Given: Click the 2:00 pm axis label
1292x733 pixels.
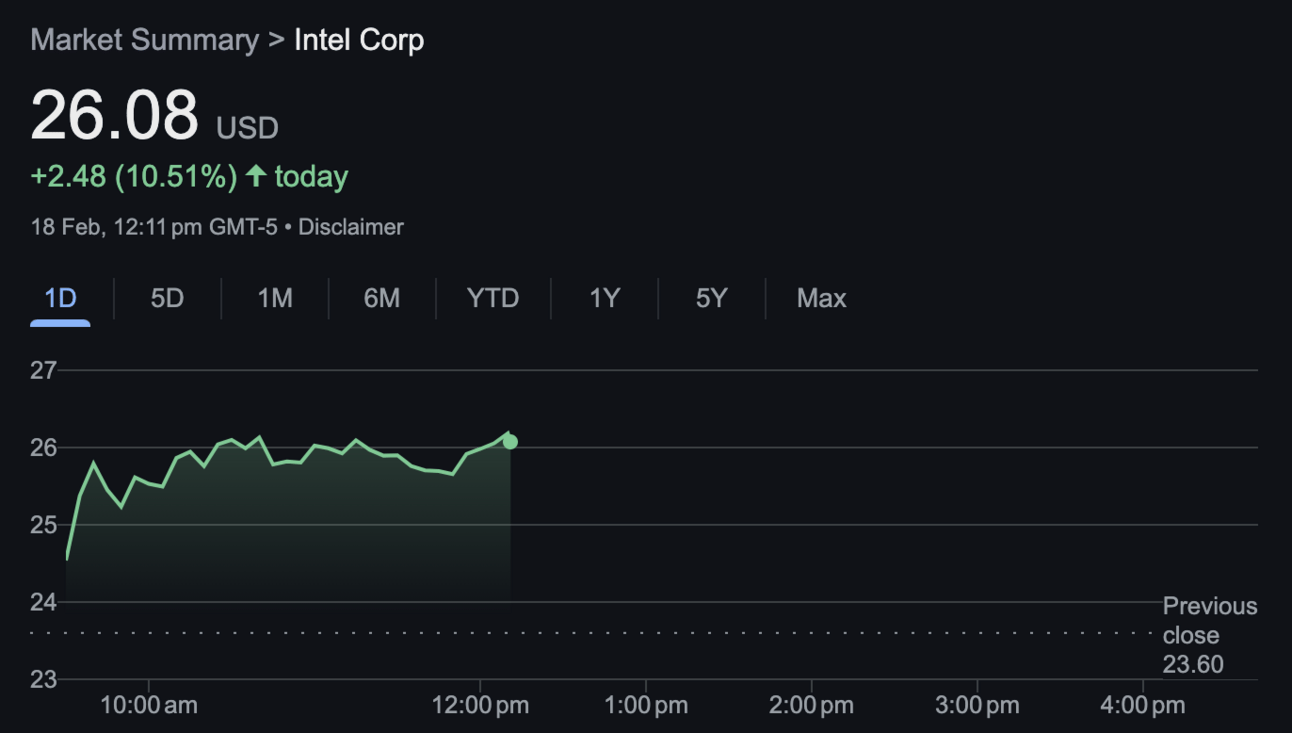Looking at the screenshot, I should point(811,705).
